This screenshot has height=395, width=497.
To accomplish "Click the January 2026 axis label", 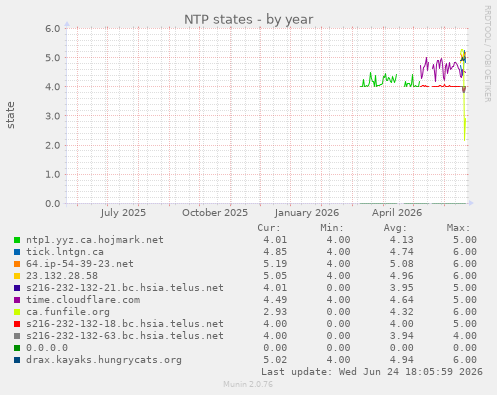I will [x=307, y=213].
